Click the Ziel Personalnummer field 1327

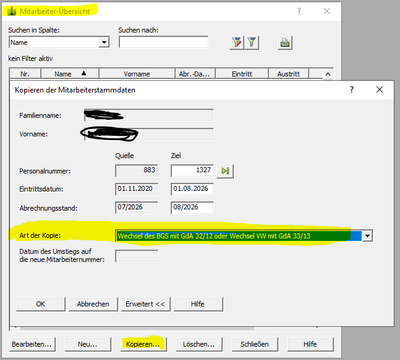coord(192,170)
